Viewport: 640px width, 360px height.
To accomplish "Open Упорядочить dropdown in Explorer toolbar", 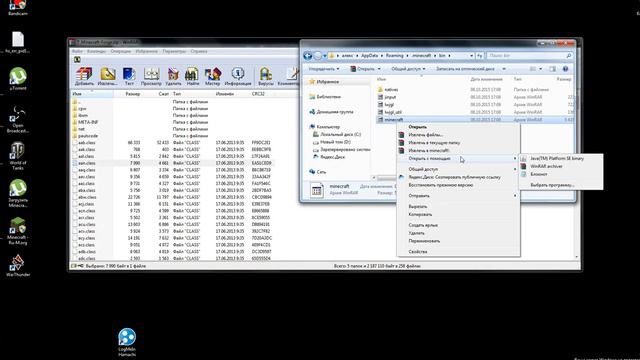I will 324,69.
